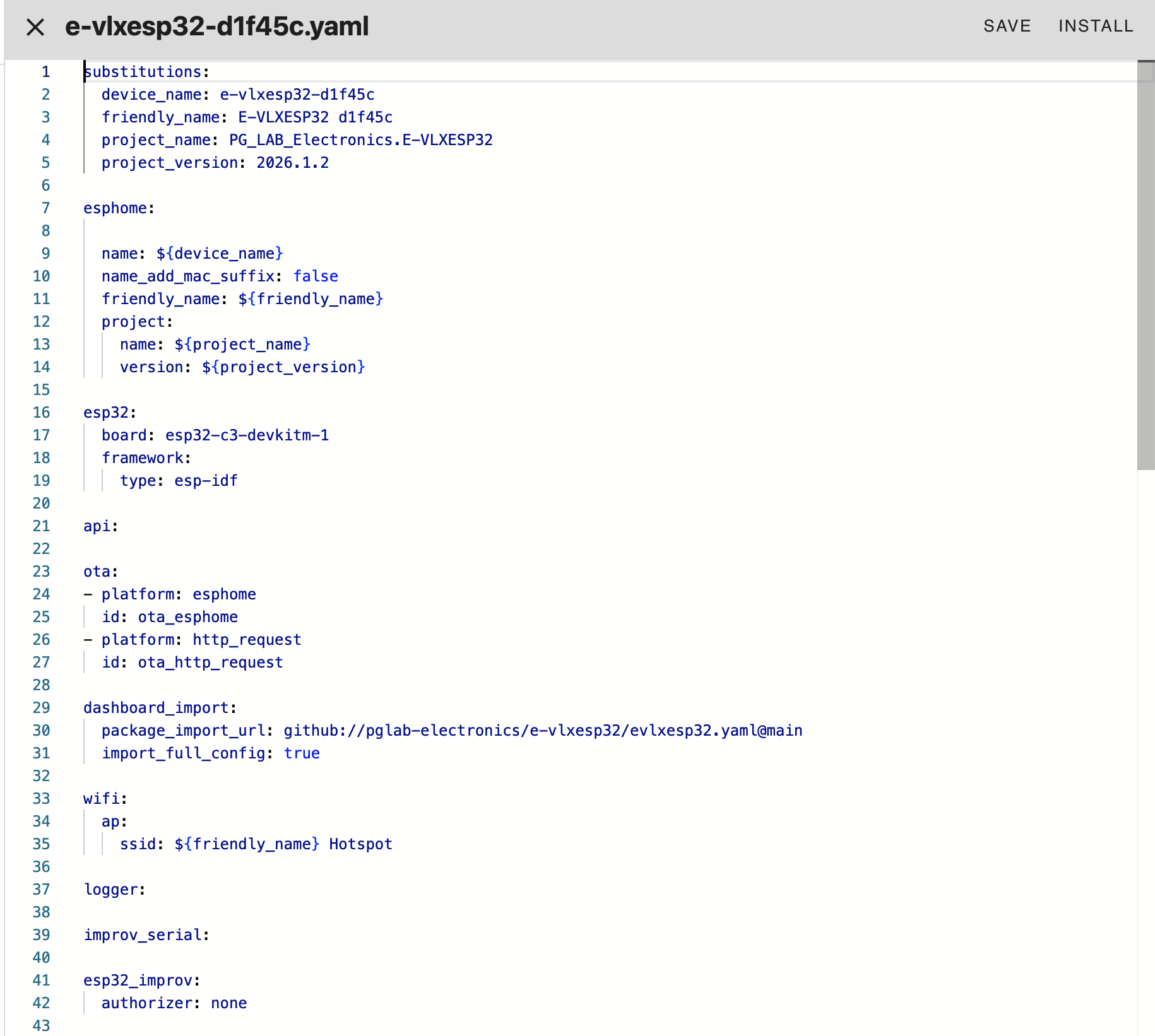
Task: Click the id value ota_esphome
Action: [188, 617]
